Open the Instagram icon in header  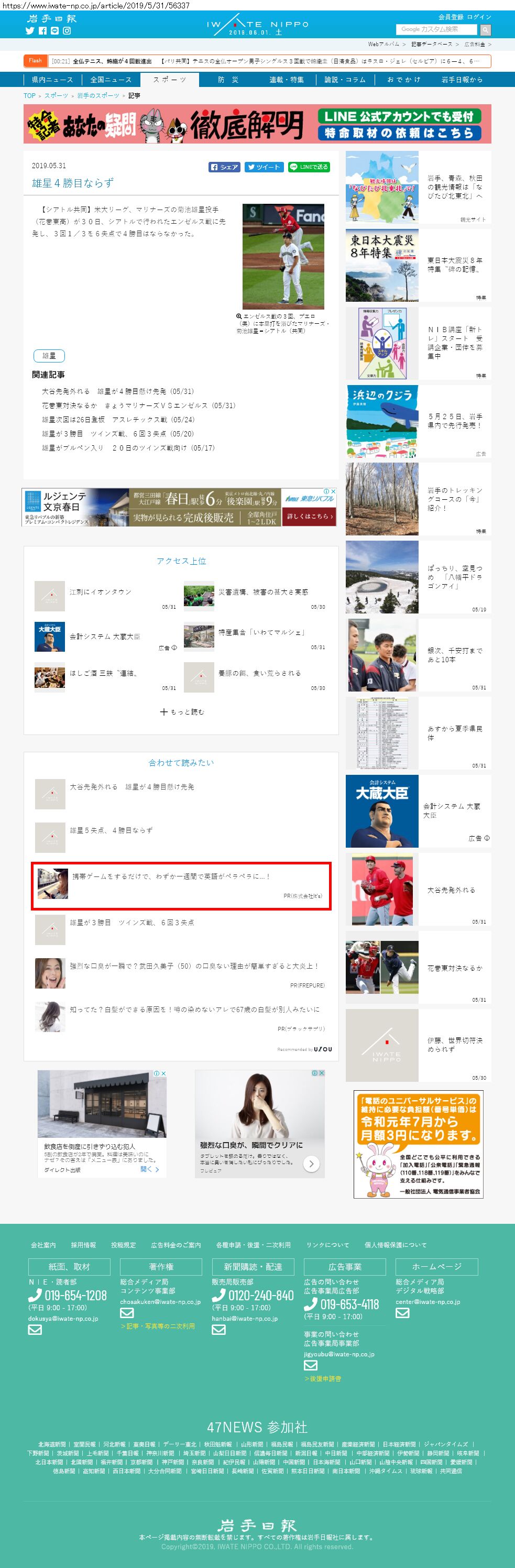coord(67,30)
